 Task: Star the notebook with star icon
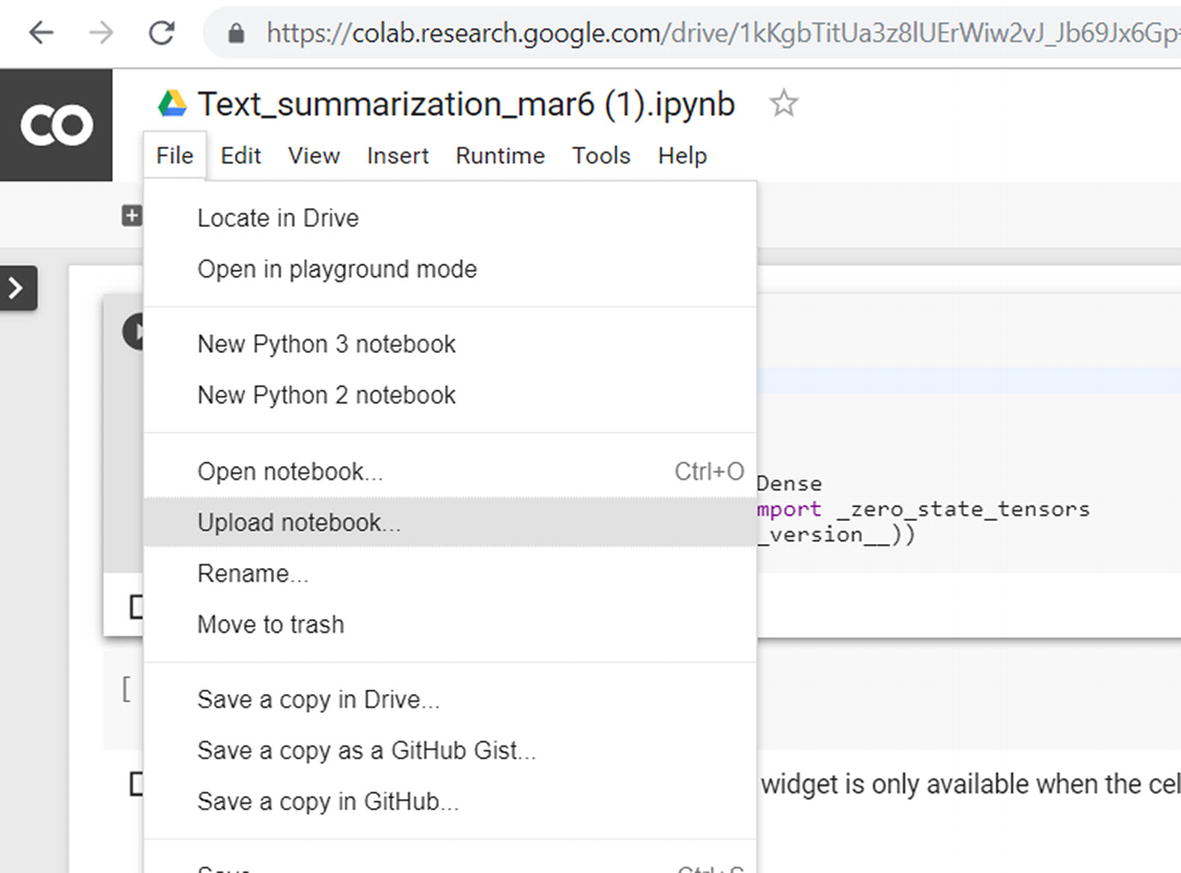pyautogui.click(x=783, y=103)
